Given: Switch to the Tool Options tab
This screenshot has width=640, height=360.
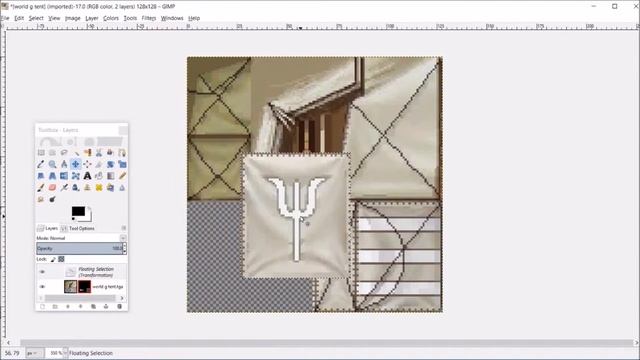Looking at the screenshot, I should coord(78,228).
